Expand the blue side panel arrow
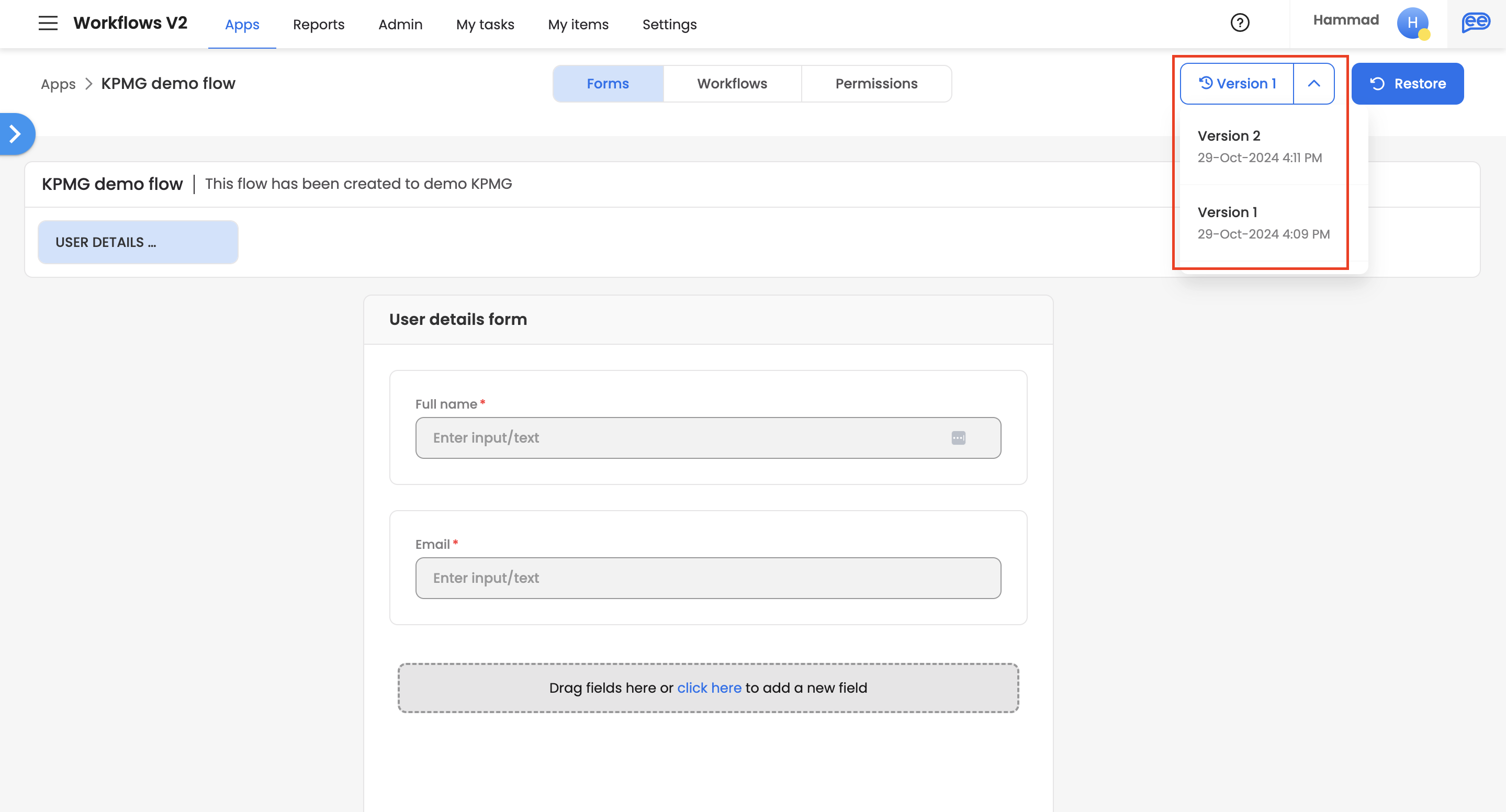Image resolution: width=1506 pixels, height=812 pixels. click(x=16, y=134)
